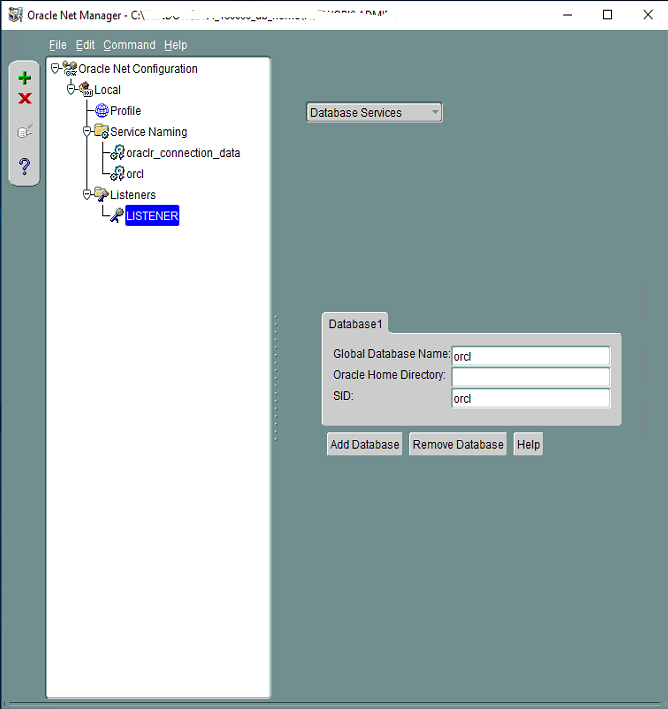Viewport: 668px width, 709px height.
Task: Close the Oracle Net Manager window
Action: (648, 15)
